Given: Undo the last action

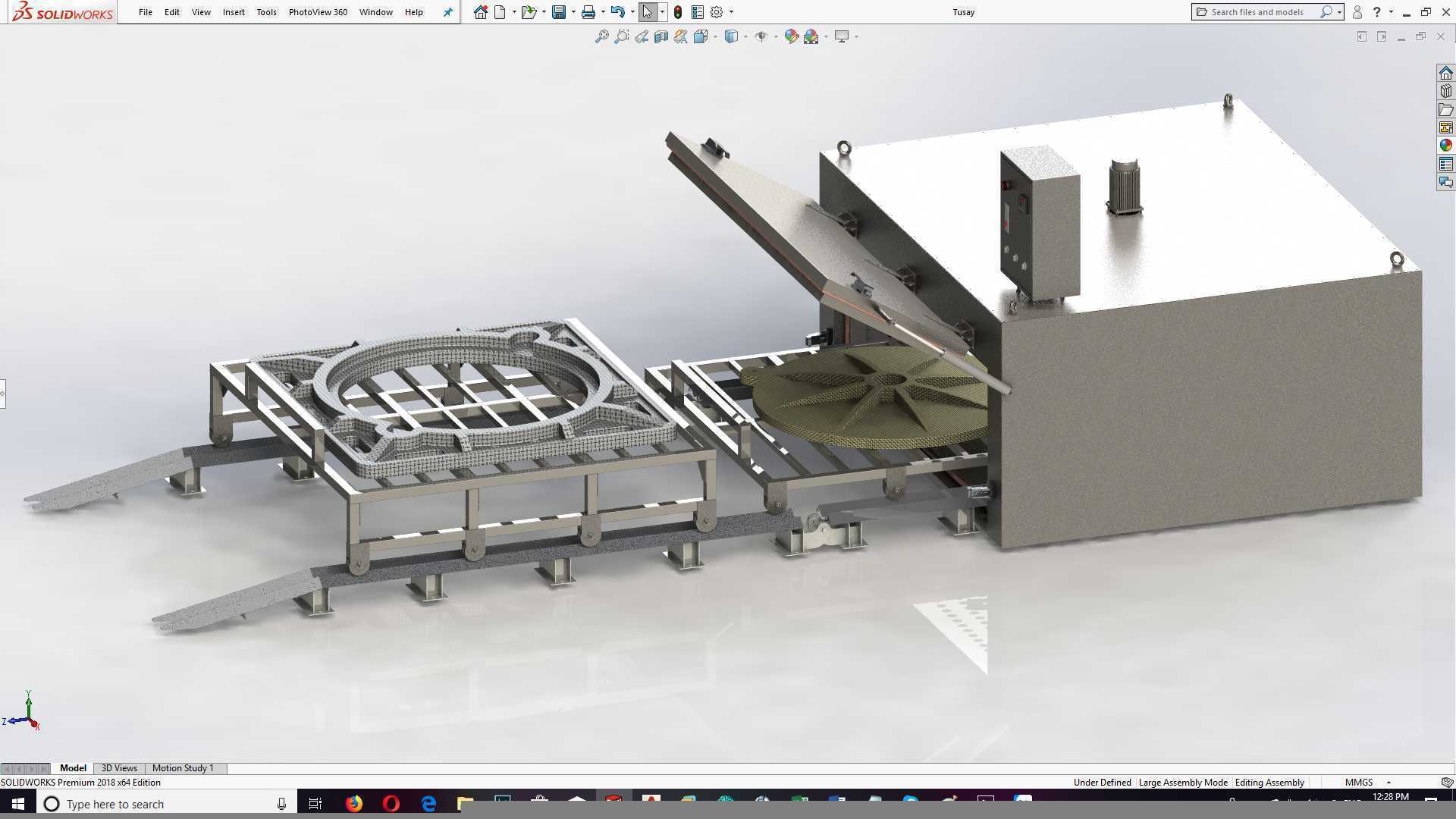Looking at the screenshot, I should [617, 12].
